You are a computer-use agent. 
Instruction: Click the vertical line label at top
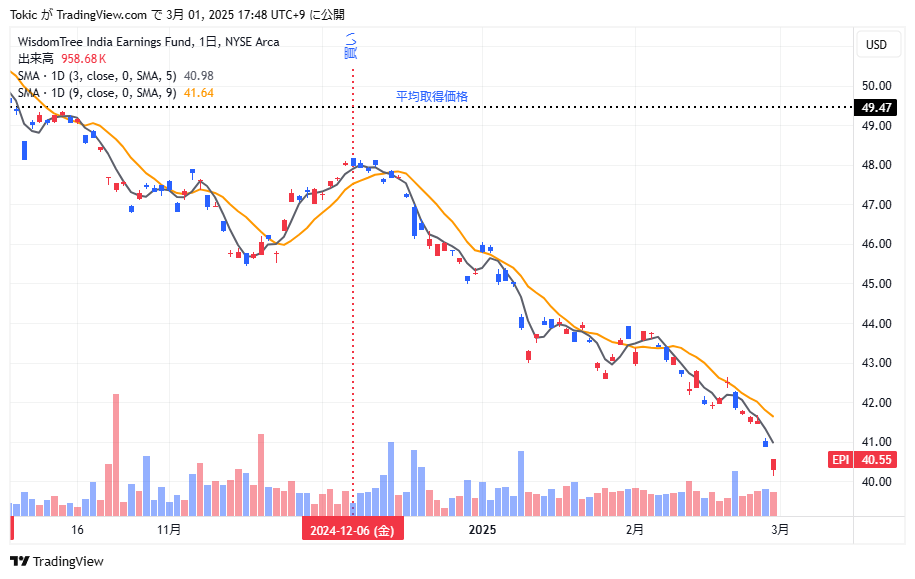(x=350, y=46)
